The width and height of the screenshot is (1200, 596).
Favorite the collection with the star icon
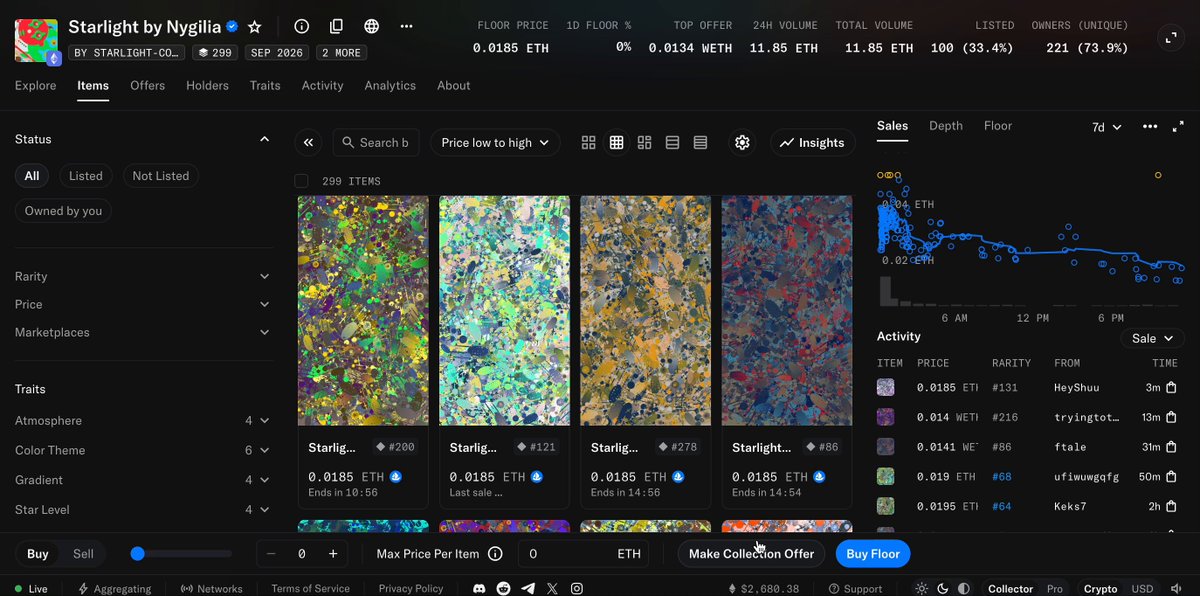255,26
